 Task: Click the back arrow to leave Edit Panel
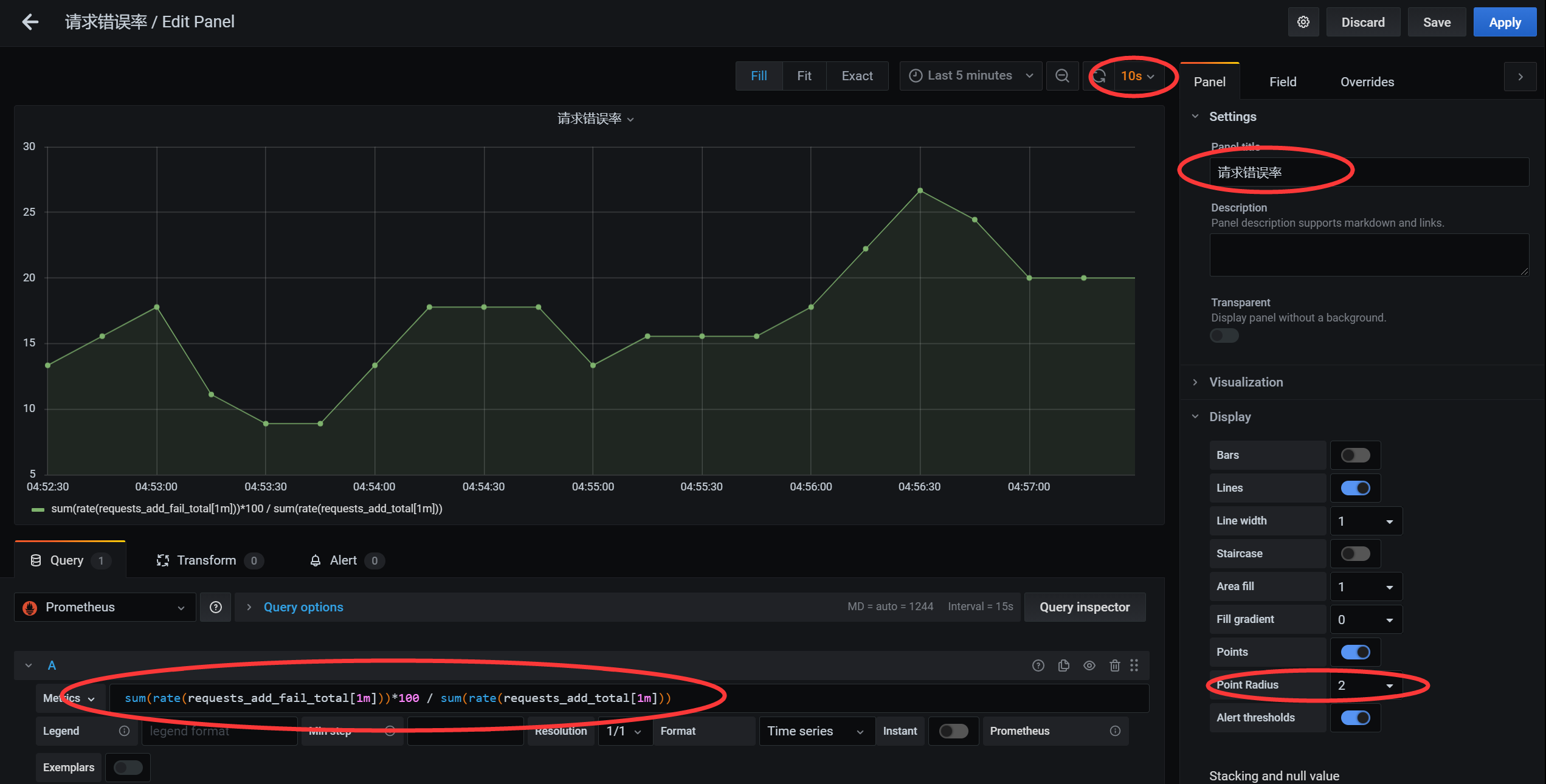coord(30,22)
